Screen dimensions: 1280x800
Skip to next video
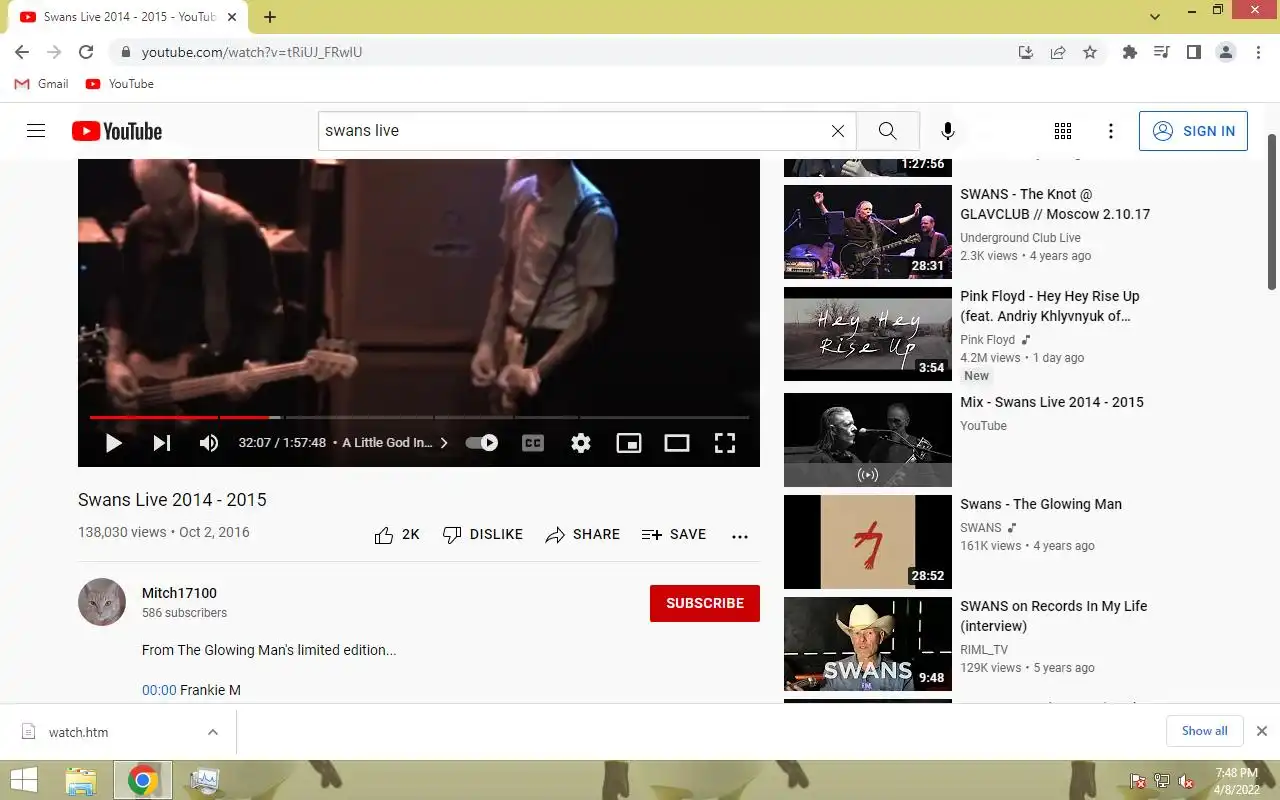coord(161,443)
